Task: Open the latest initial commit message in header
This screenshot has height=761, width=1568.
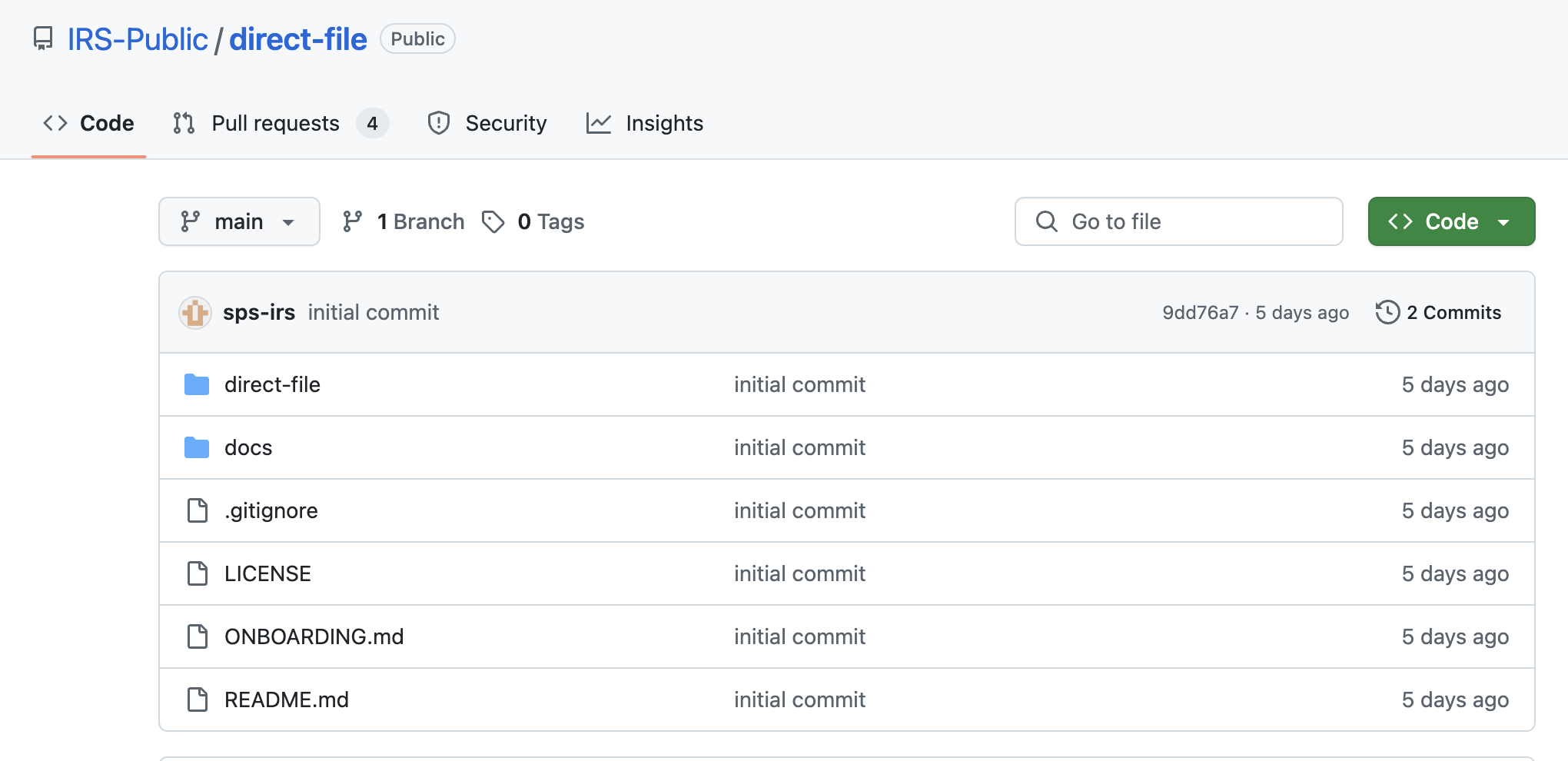Action: point(374,312)
